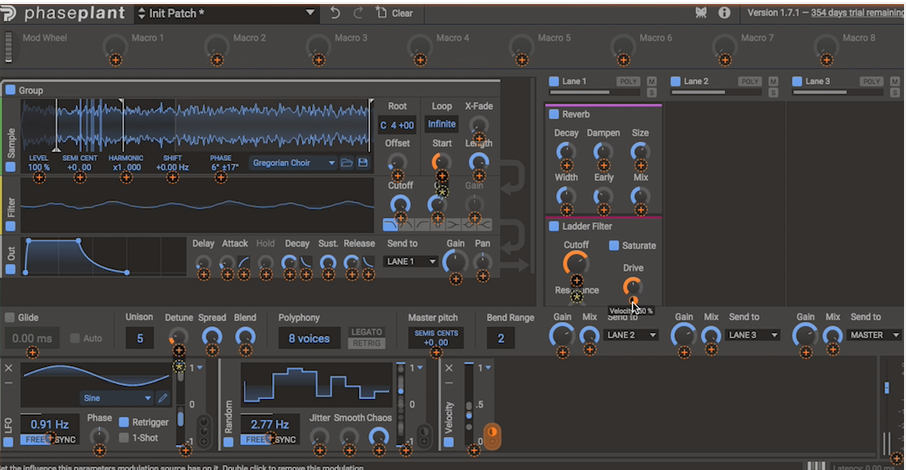Select the rightmost filter shape icon
This screenshot has height=470, width=906.
point(485,224)
